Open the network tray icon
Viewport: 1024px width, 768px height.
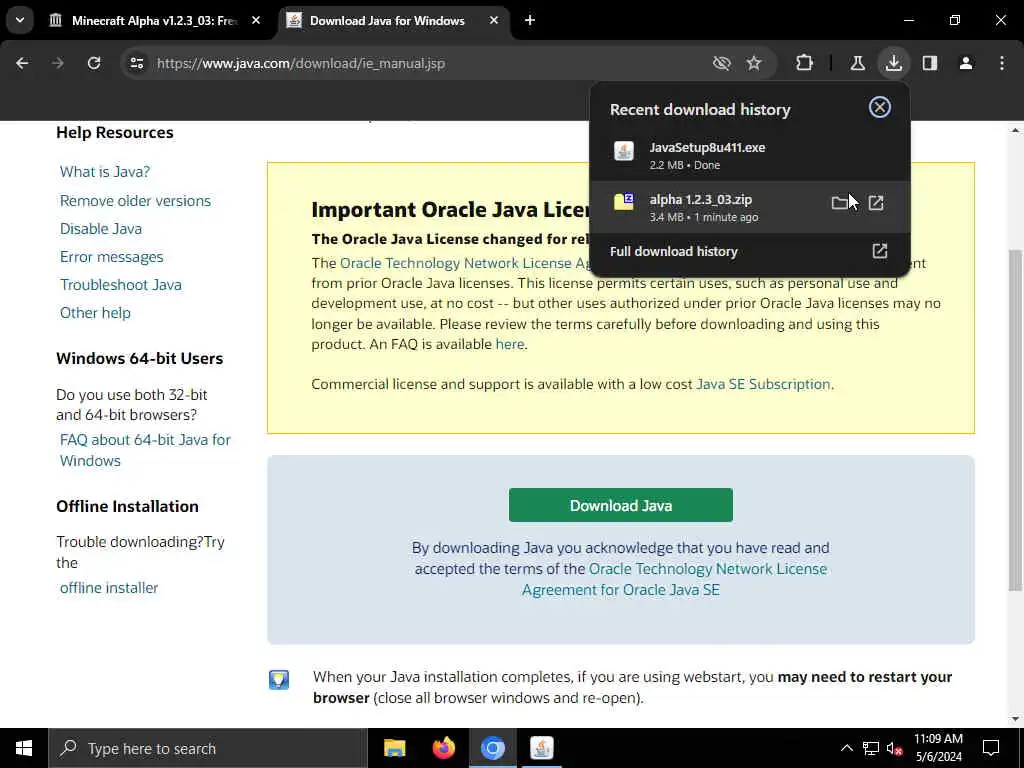pos(871,748)
